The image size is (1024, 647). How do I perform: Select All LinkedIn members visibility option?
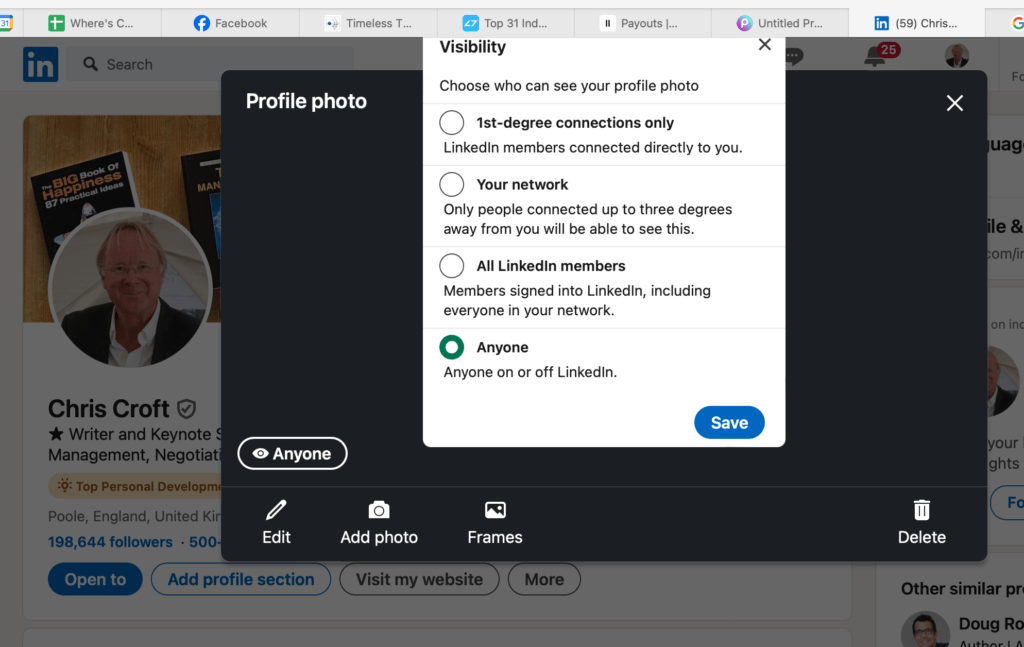point(451,265)
